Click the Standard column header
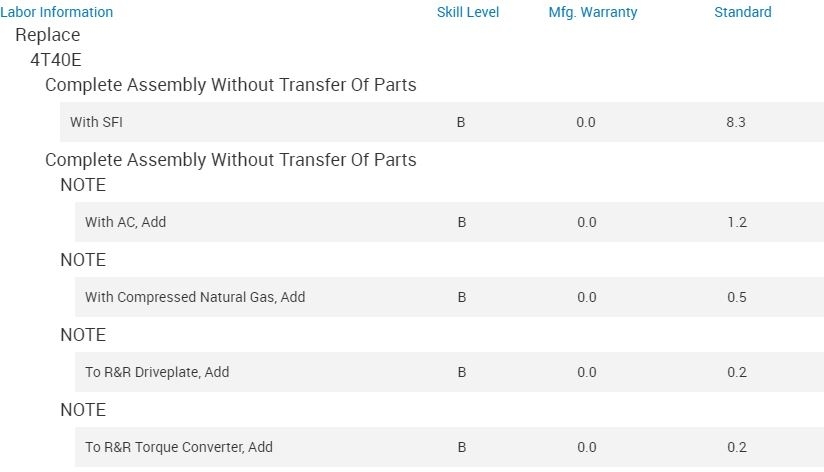This screenshot has height=472, width=824. point(742,12)
